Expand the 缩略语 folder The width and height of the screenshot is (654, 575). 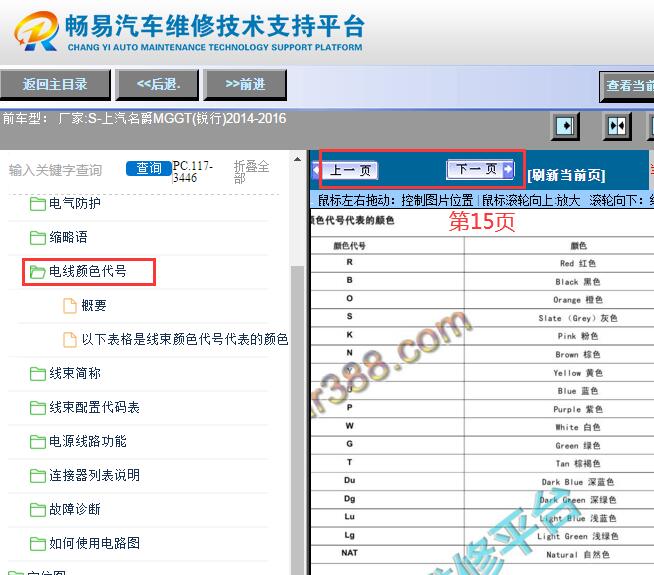pyautogui.click(x=68, y=237)
